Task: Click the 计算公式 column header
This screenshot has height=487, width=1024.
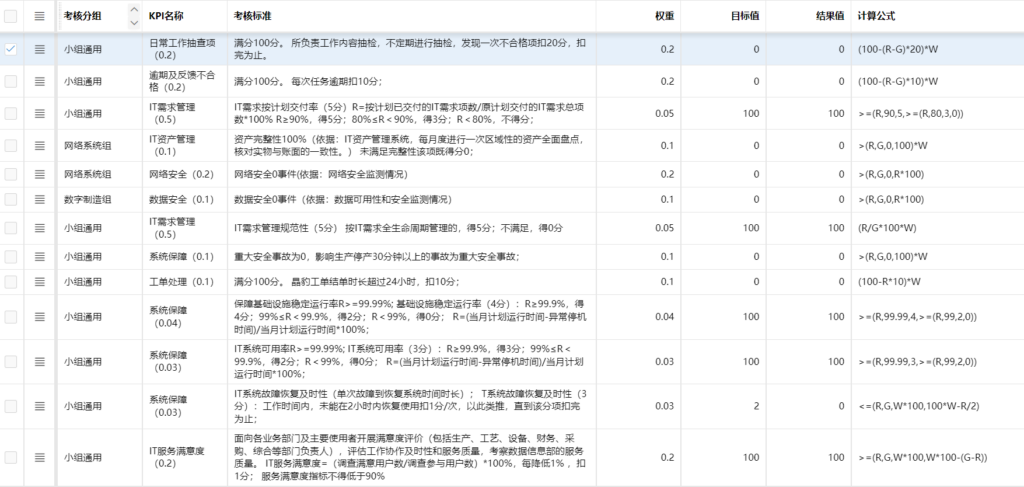Action: pos(879,16)
